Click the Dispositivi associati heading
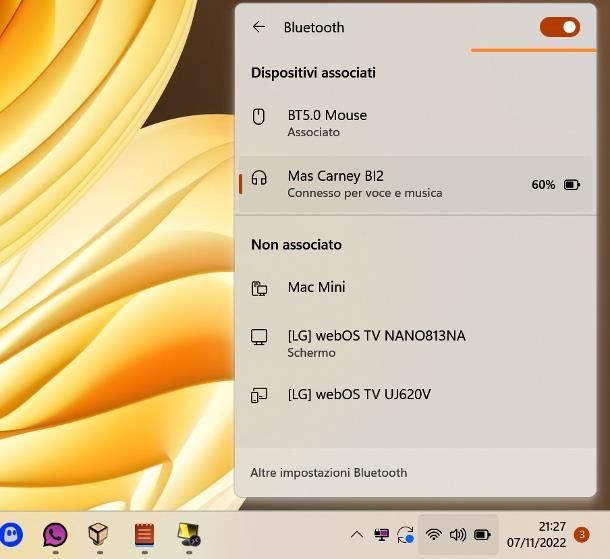The width and height of the screenshot is (610, 559). click(313, 73)
